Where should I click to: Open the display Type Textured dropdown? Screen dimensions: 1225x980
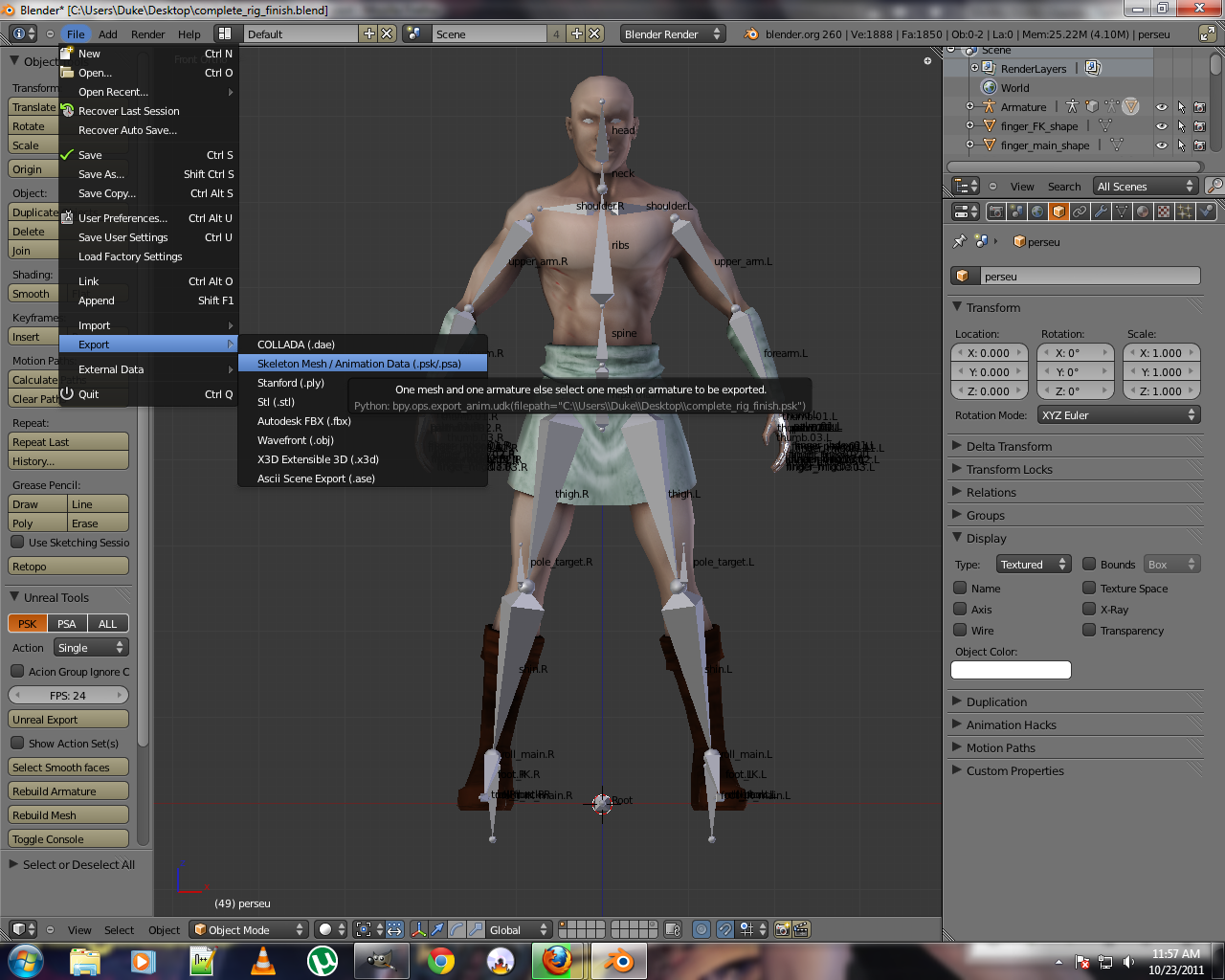click(1034, 565)
